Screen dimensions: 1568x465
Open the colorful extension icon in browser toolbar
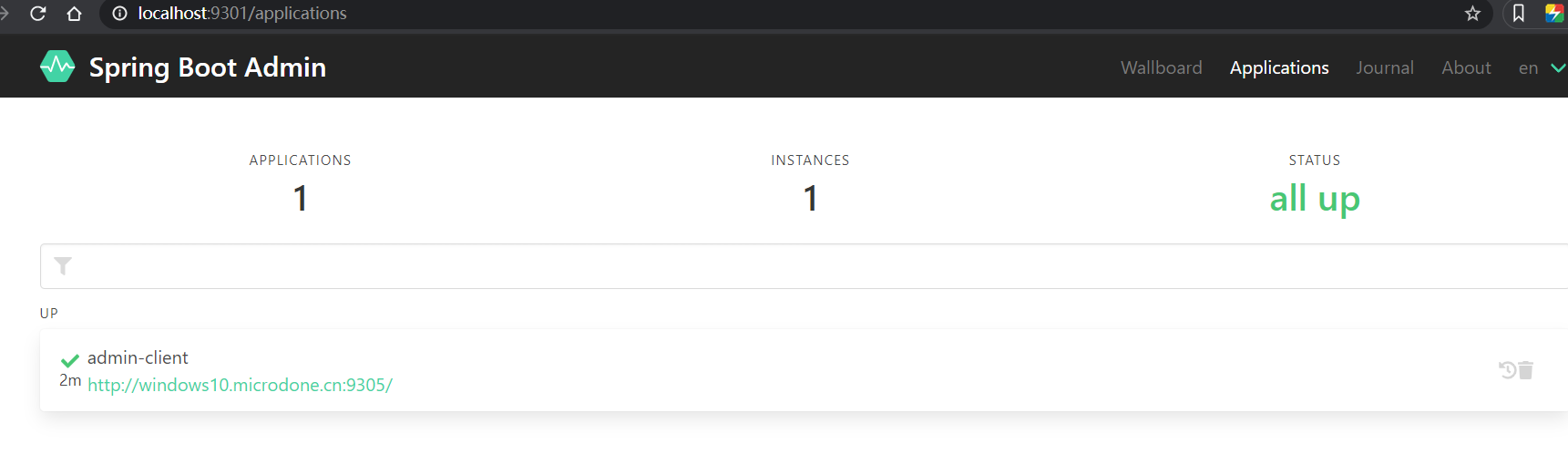(1554, 14)
